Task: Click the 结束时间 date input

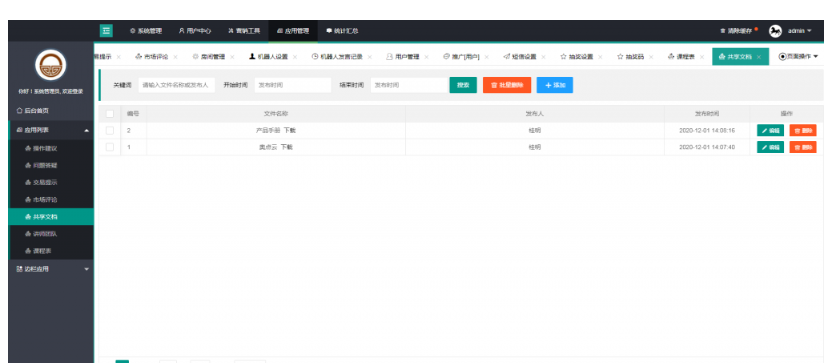Action: 409,85
